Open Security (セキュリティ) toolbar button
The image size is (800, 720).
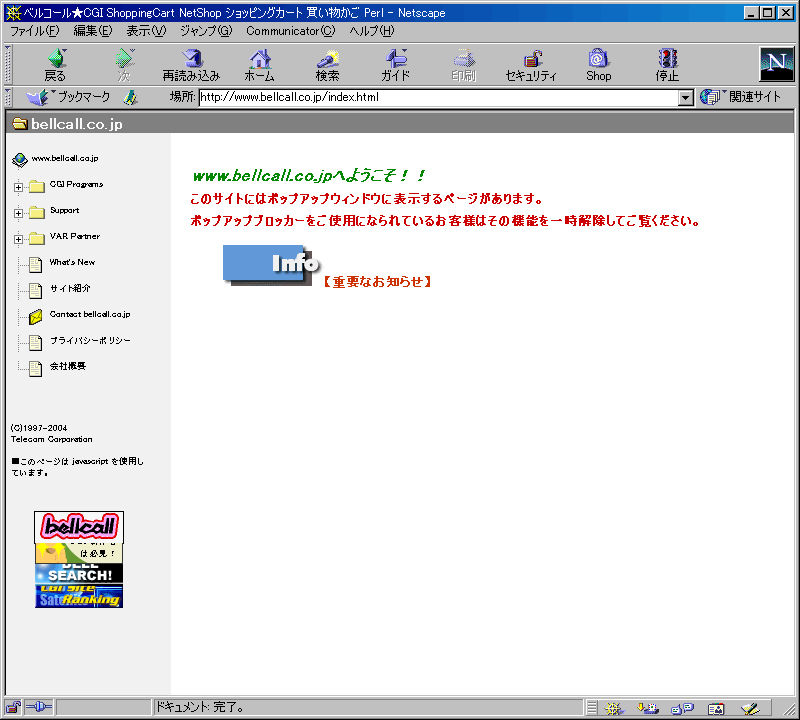point(531,65)
